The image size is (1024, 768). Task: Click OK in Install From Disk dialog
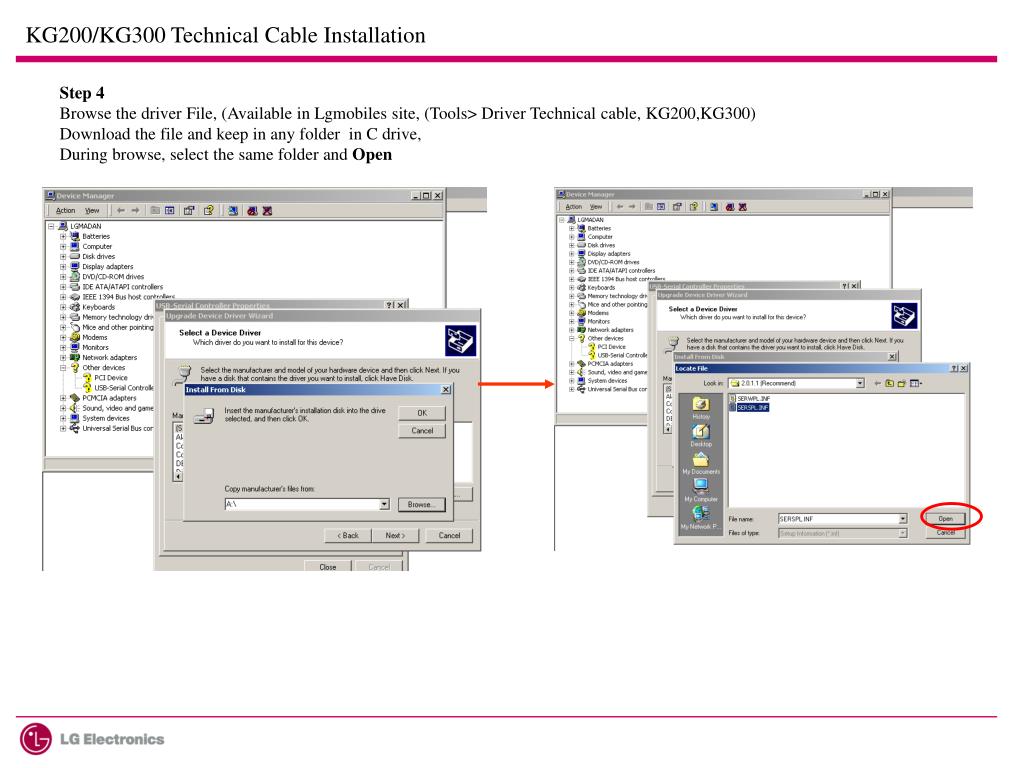pyautogui.click(x=422, y=413)
